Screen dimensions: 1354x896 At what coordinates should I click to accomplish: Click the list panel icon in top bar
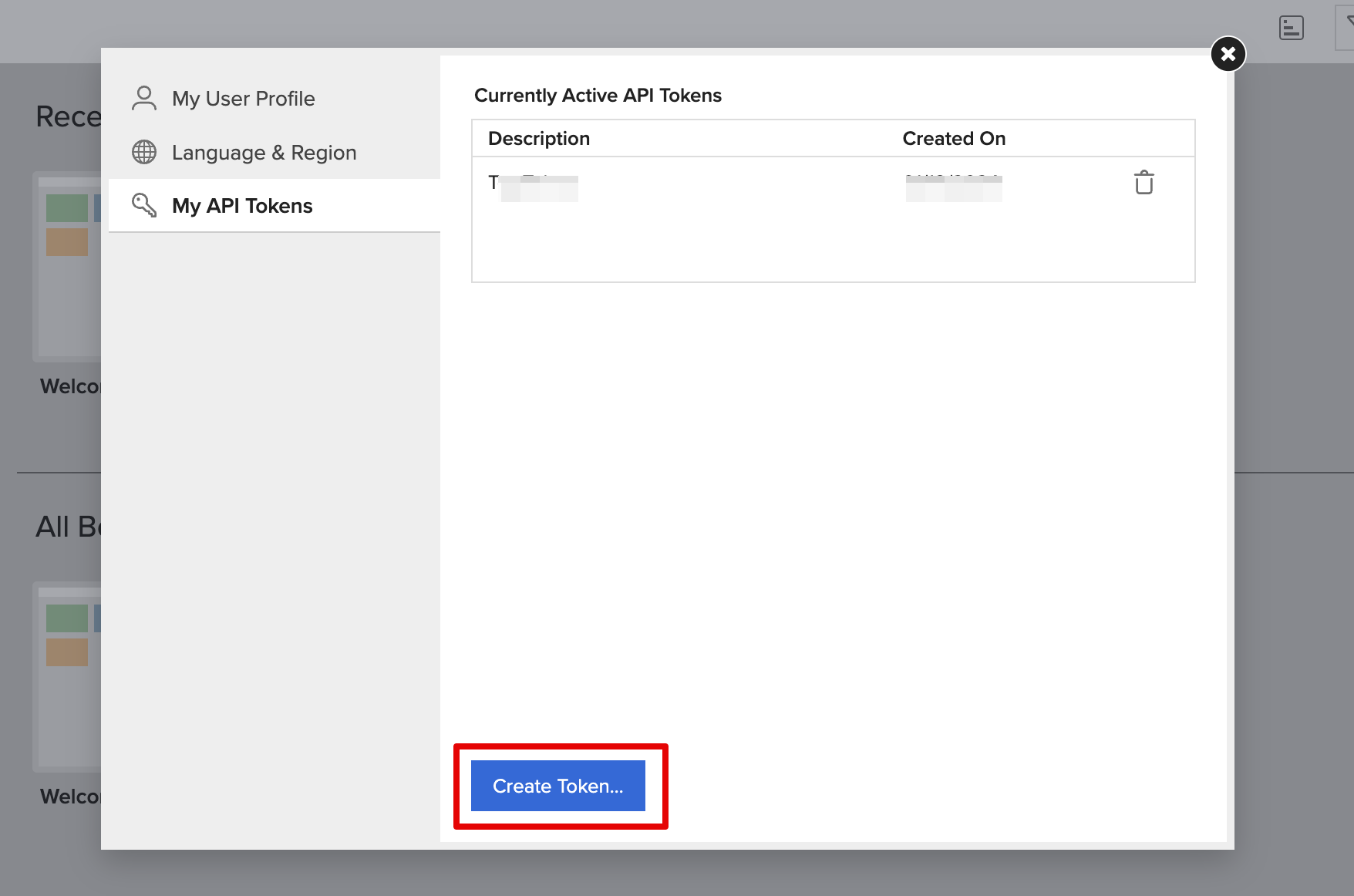coord(1291,28)
